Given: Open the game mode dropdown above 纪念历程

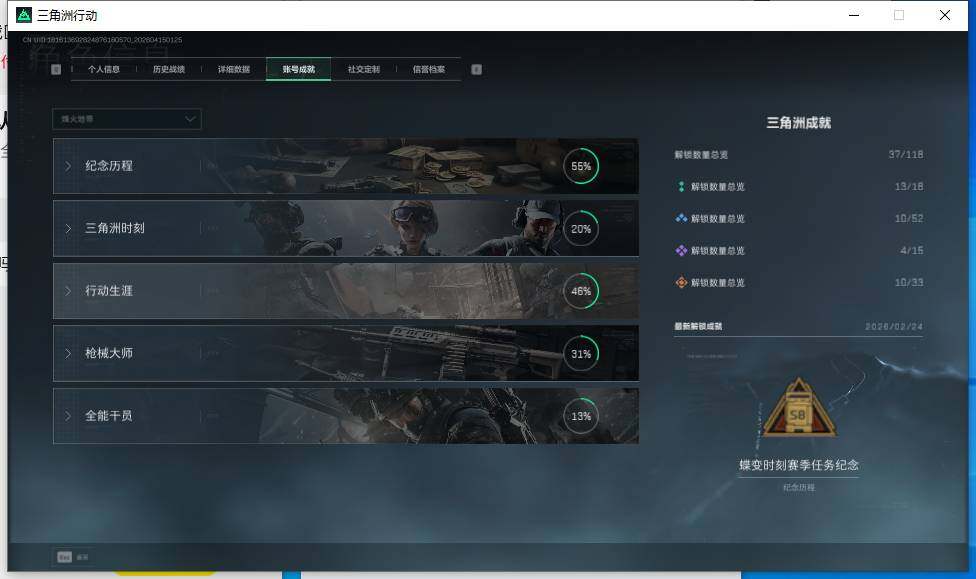Looking at the screenshot, I should (127, 119).
